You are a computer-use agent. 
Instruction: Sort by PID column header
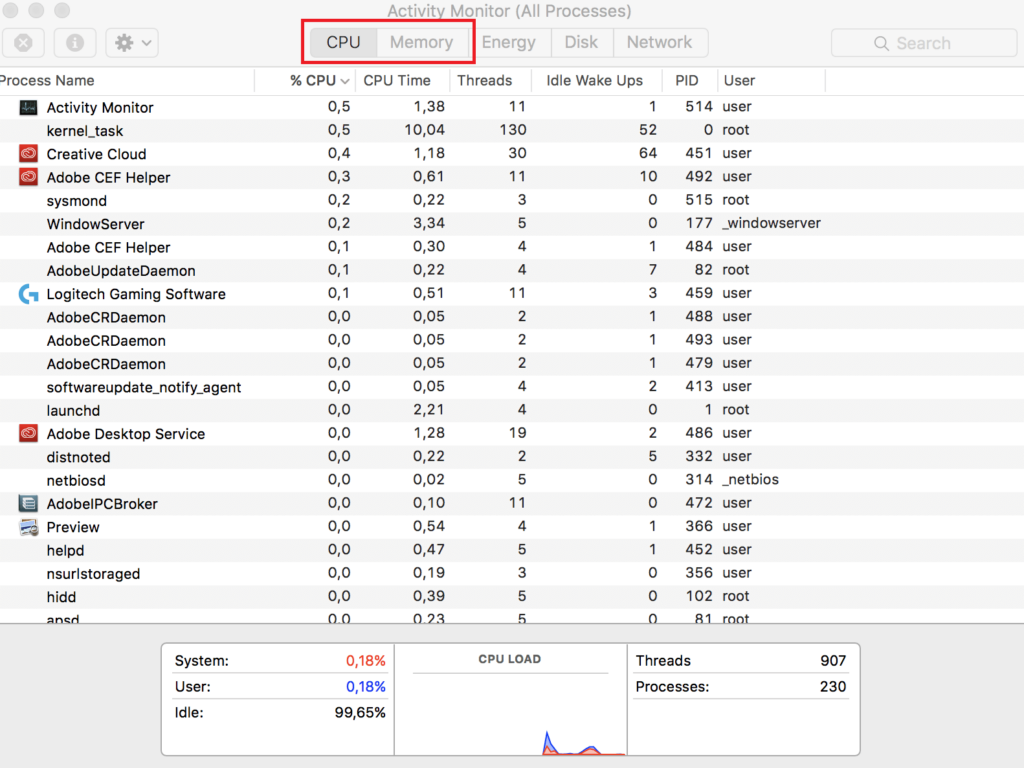pyautogui.click(x=690, y=80)
